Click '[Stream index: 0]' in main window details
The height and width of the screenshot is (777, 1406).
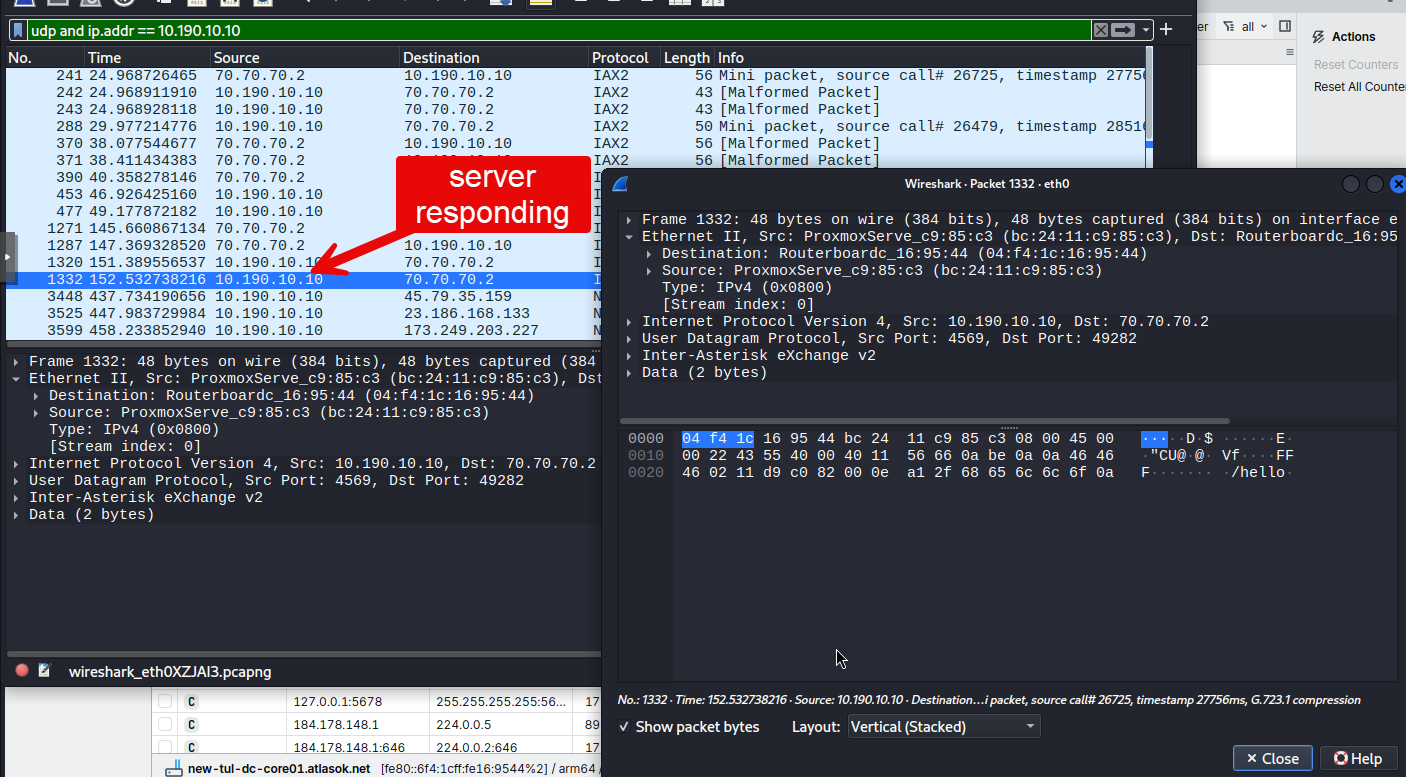click(125, 447)
